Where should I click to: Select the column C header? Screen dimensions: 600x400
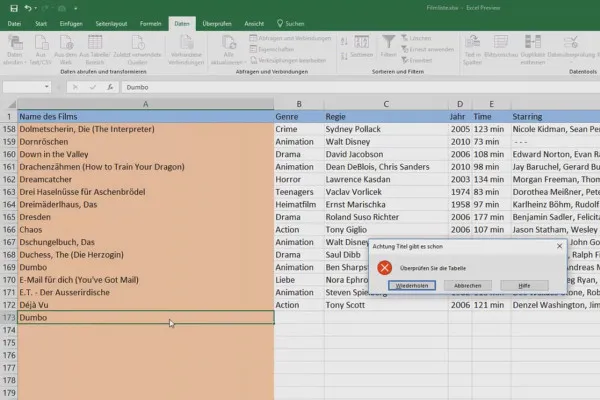point(386,104)
